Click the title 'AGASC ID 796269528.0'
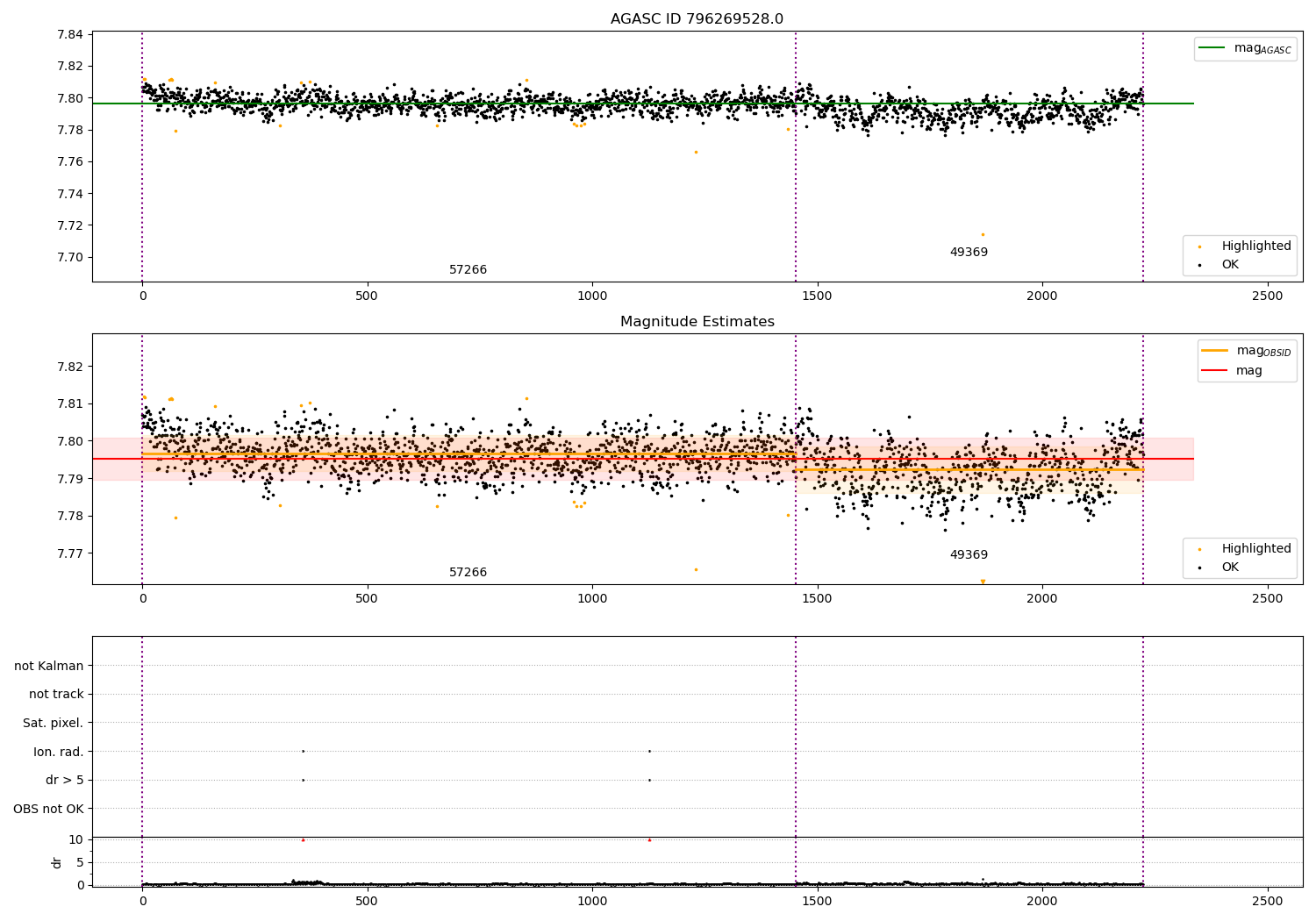This screenshot has height=921, width=1316. (x=697, y=19)
